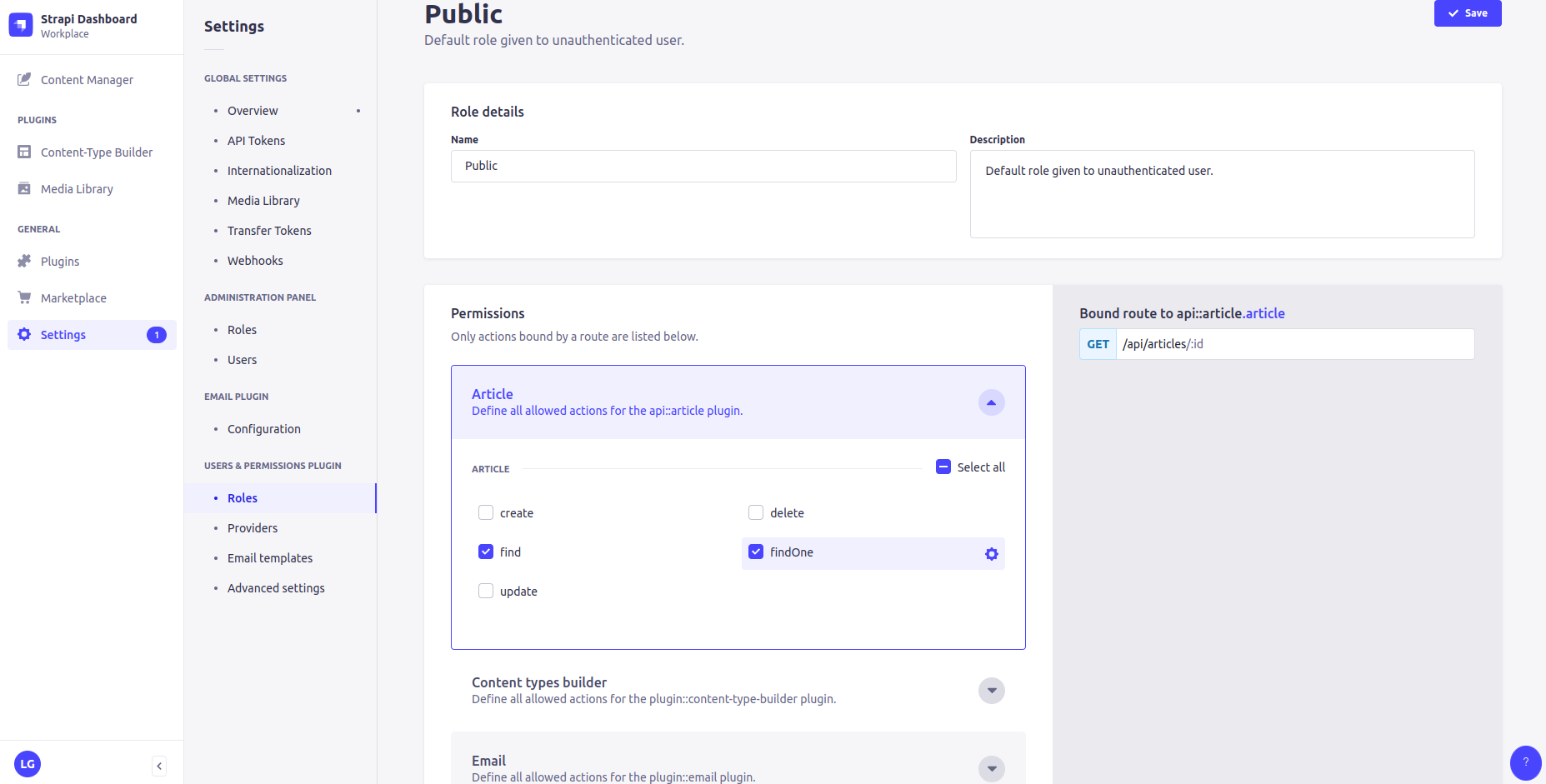Image resolution: width=1546 pixels, height=784 pixels.
Task: Toggle the Select all checkbox for Article
Action: click(943, 467)
